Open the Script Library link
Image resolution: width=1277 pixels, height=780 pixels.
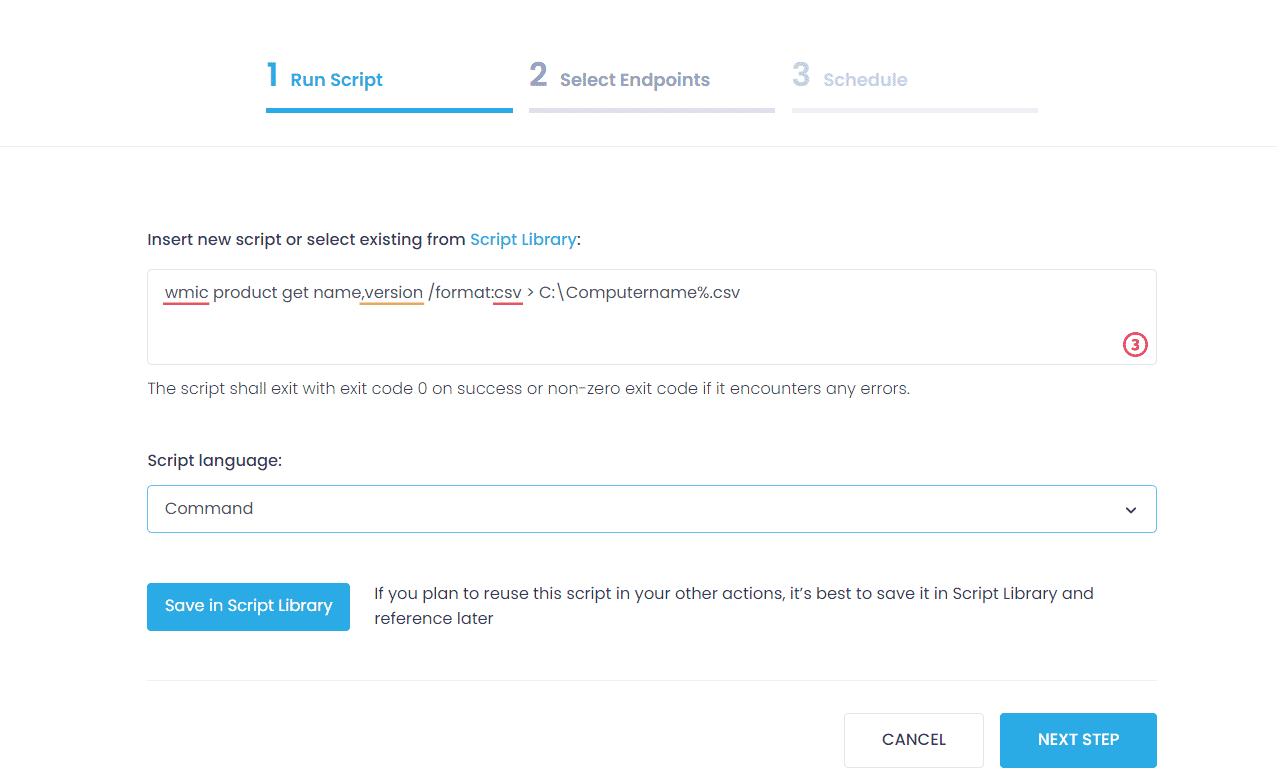click(523, 240)
